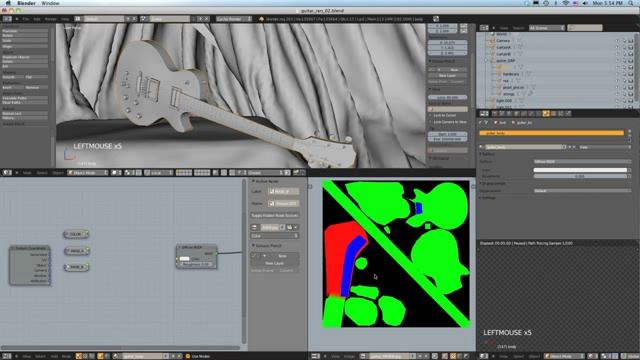
Task: Toggle render camera icon for strings row
Action: (631, 94)
